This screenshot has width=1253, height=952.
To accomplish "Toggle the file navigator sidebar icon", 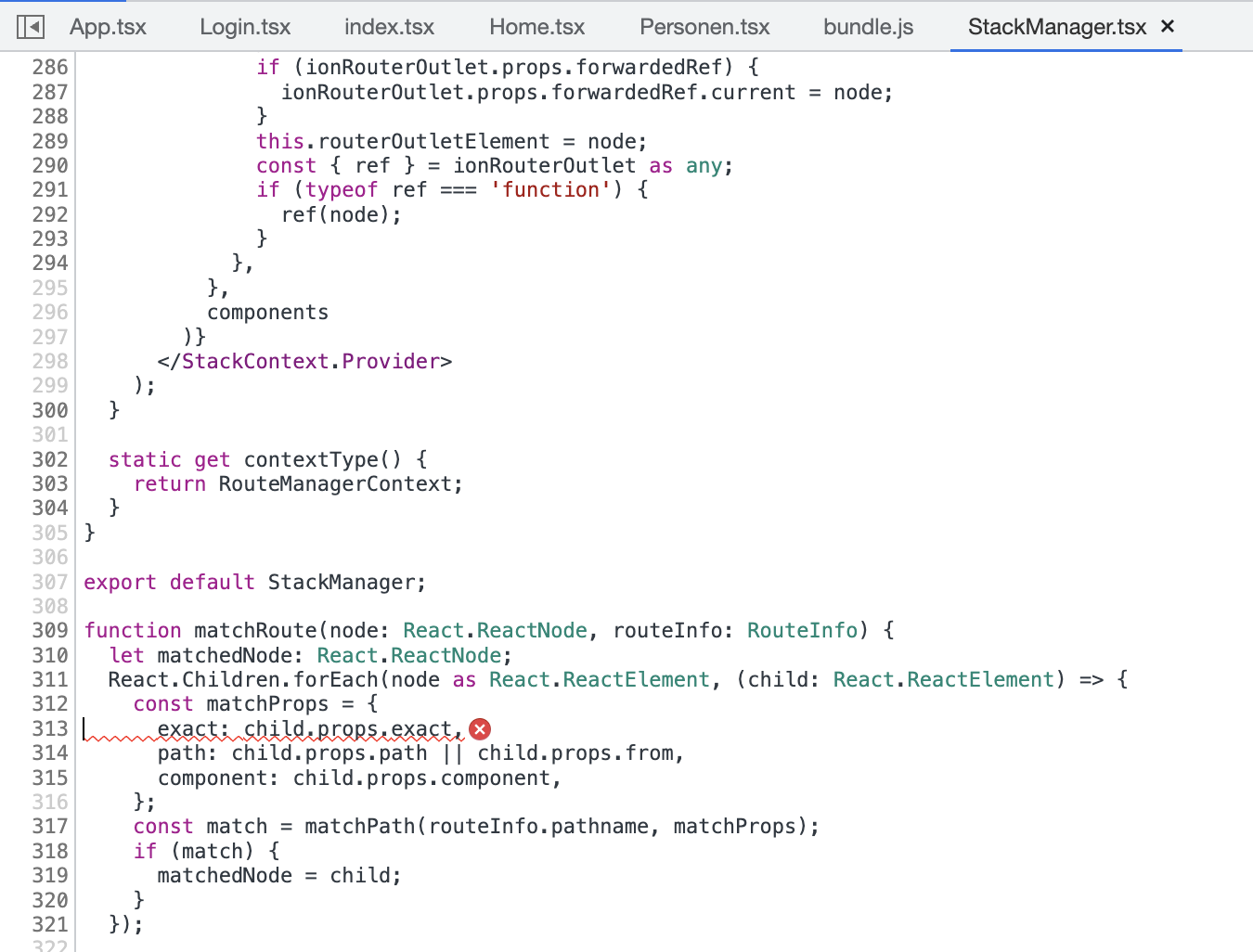I will tap(31, 27).
